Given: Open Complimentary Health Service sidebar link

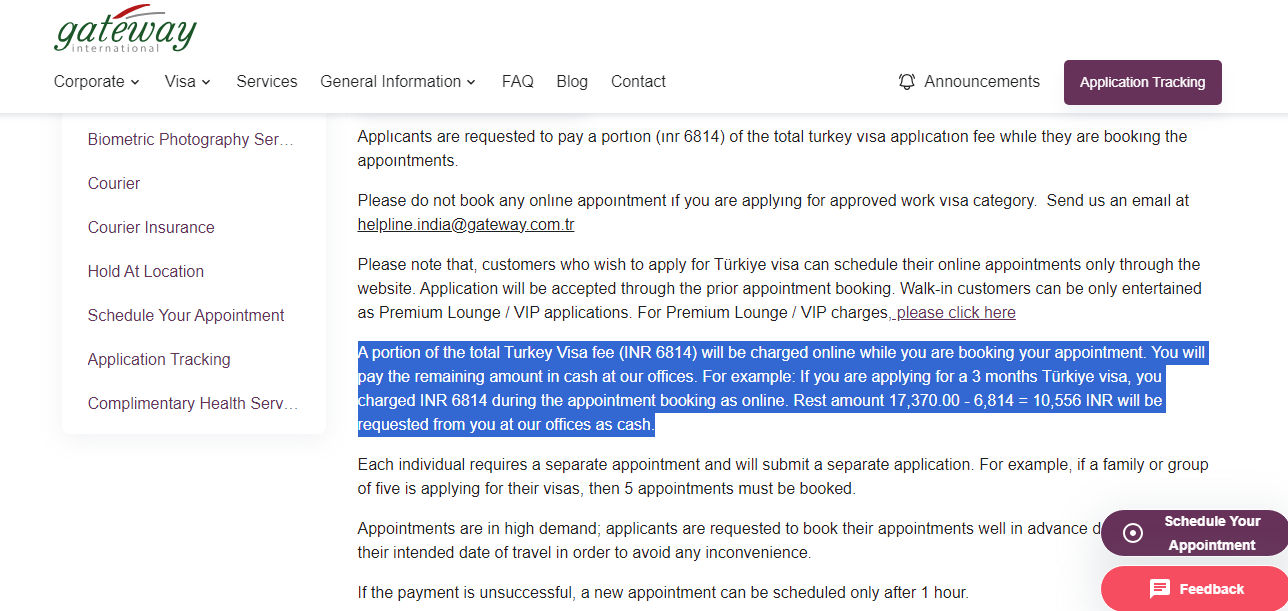Looking at the screenshot, I should point(193,404).
